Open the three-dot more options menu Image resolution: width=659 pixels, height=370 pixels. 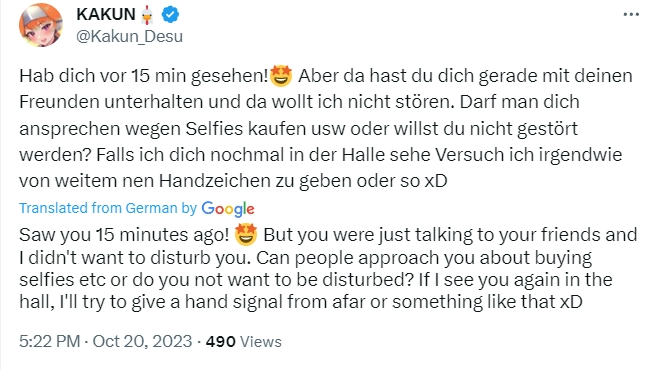pyautogui.click(x=631, y=14)
